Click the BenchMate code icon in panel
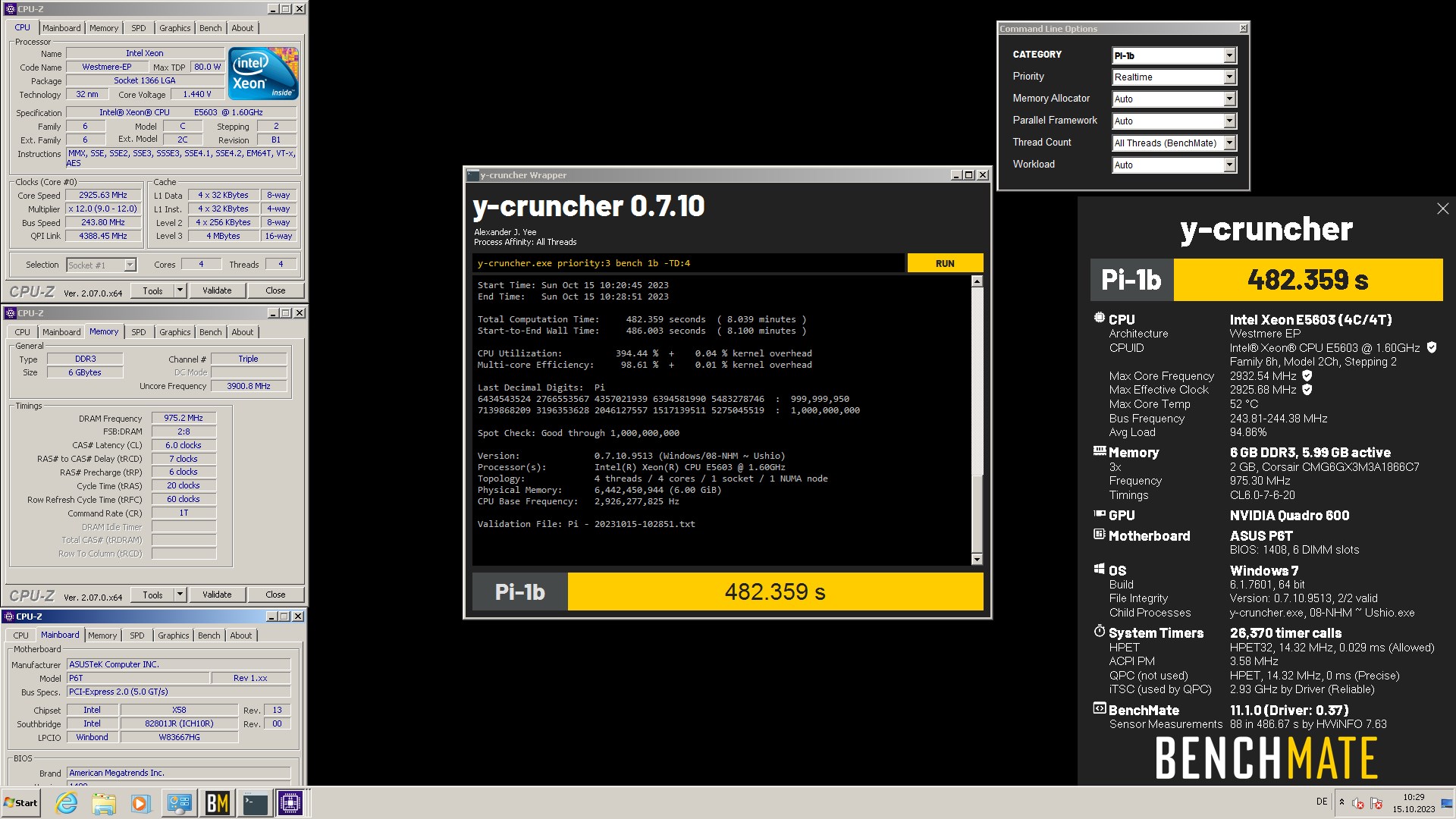The width and height of the screenshot is (1456, 819). click(1099, 709)
